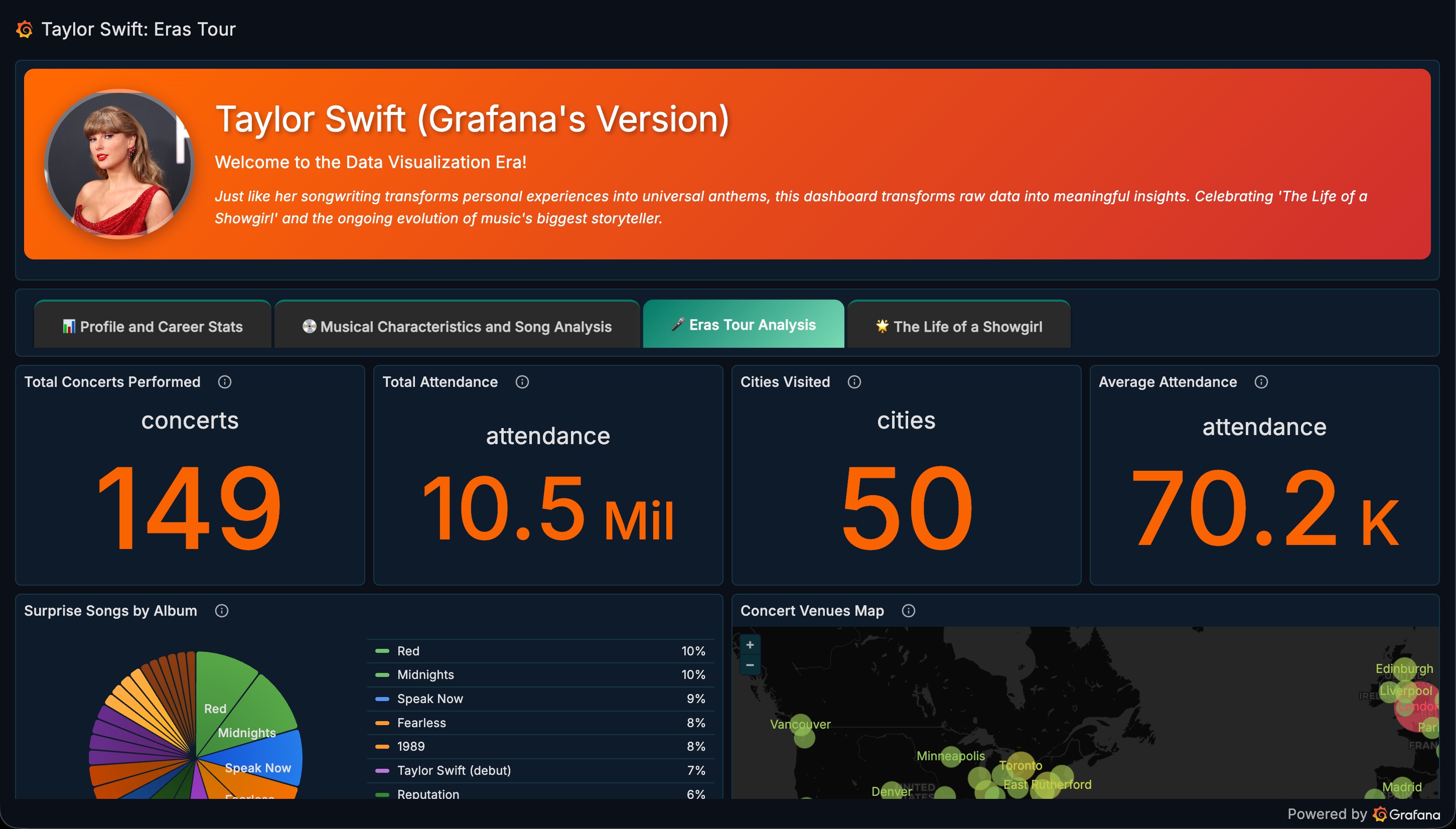Viewport: 1456px width, 829px height.
Task: Zoom out on the venues map
Action: point(750,665)
